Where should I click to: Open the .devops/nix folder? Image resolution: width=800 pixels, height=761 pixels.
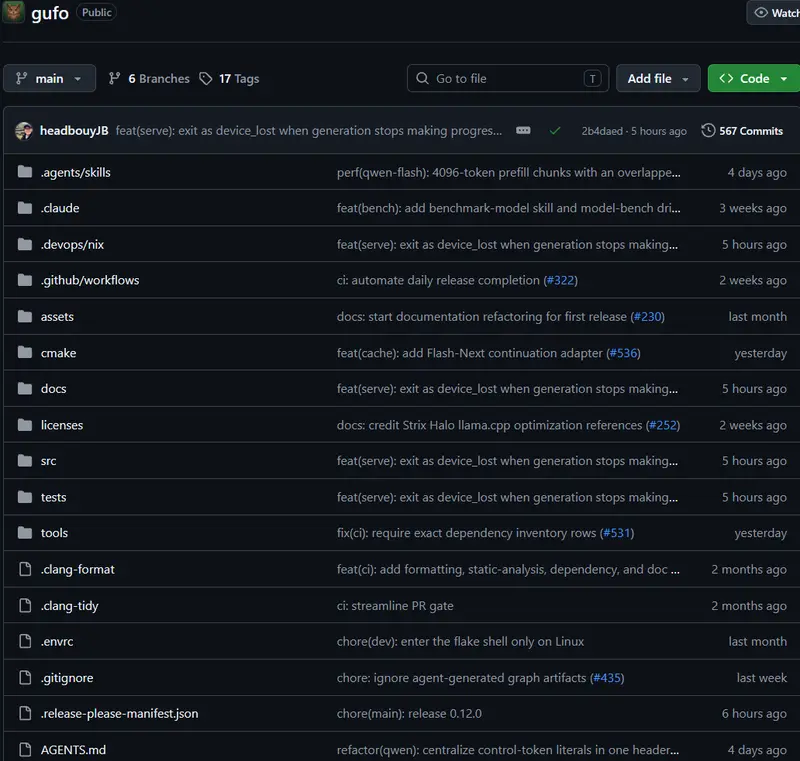[x=72, y=244]
